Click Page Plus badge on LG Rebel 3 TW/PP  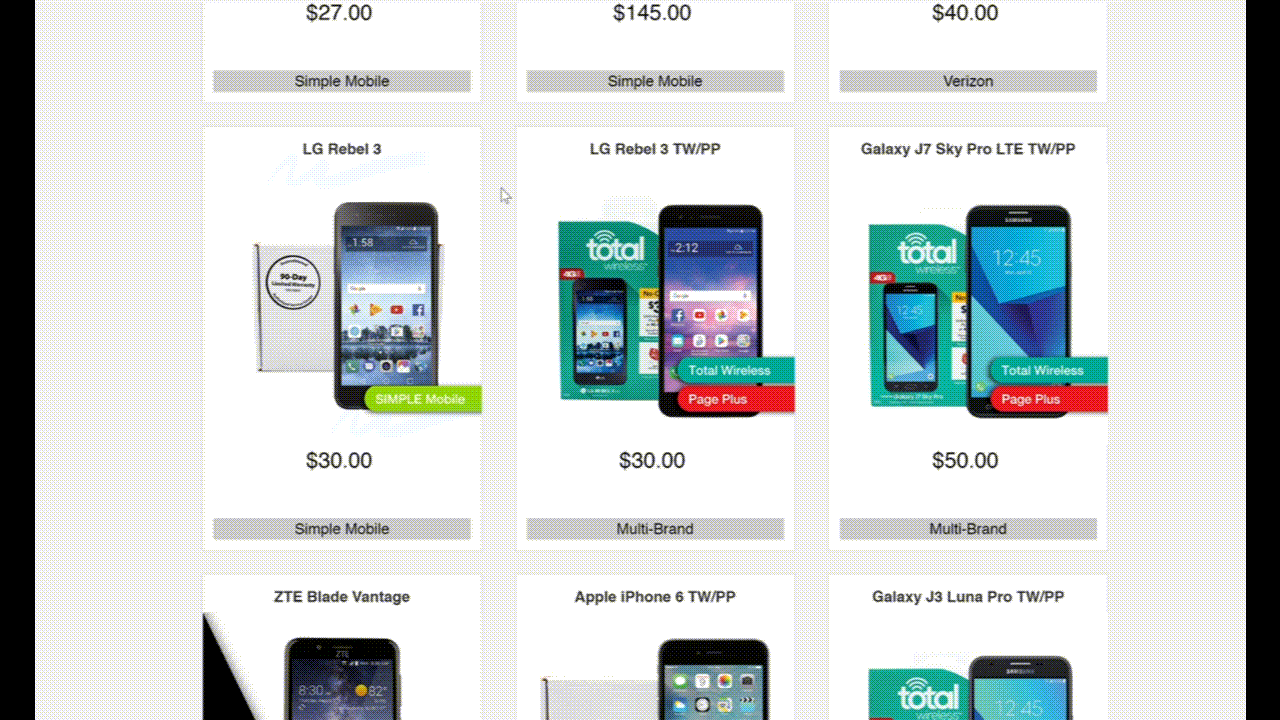(735, 399)
